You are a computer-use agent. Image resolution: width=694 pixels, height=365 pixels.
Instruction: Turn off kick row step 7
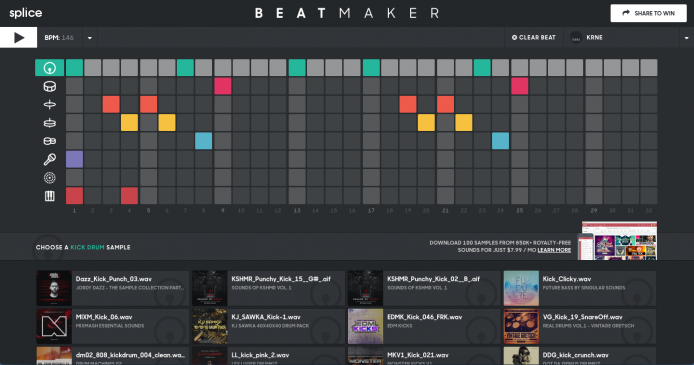(x=185, y=68)
